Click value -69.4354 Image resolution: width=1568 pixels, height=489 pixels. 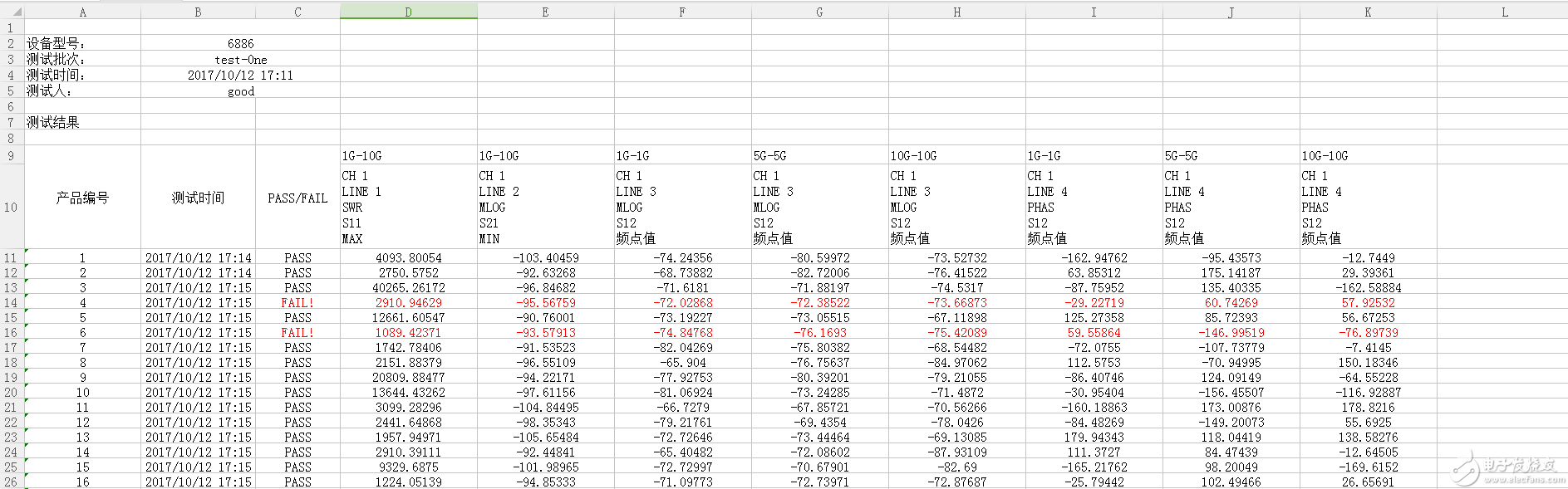pos(819,423)
